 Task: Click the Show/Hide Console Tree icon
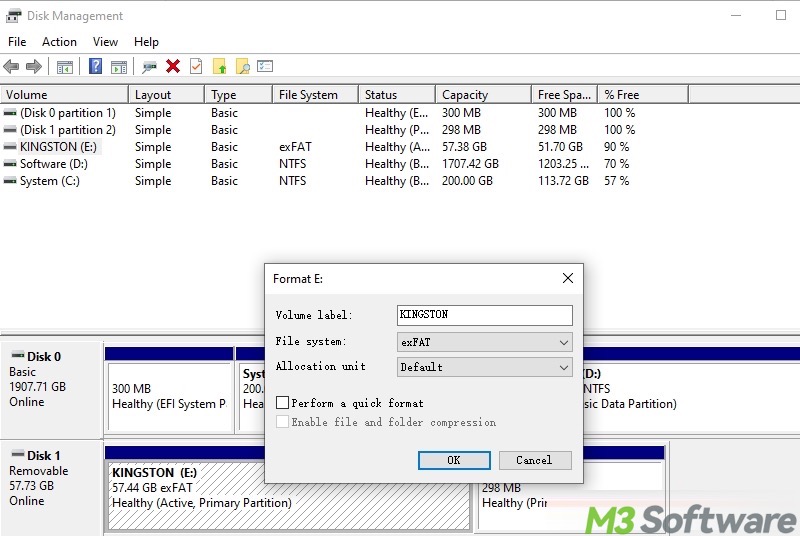(64, 67)
